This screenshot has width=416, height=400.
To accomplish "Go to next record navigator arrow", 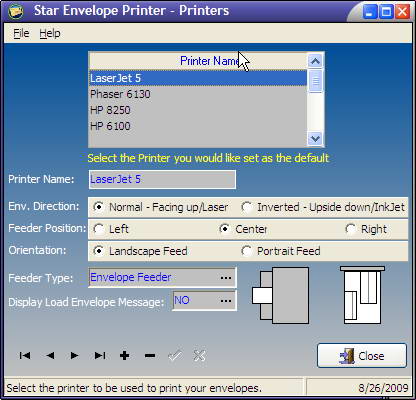I will (x=74, y=356).
